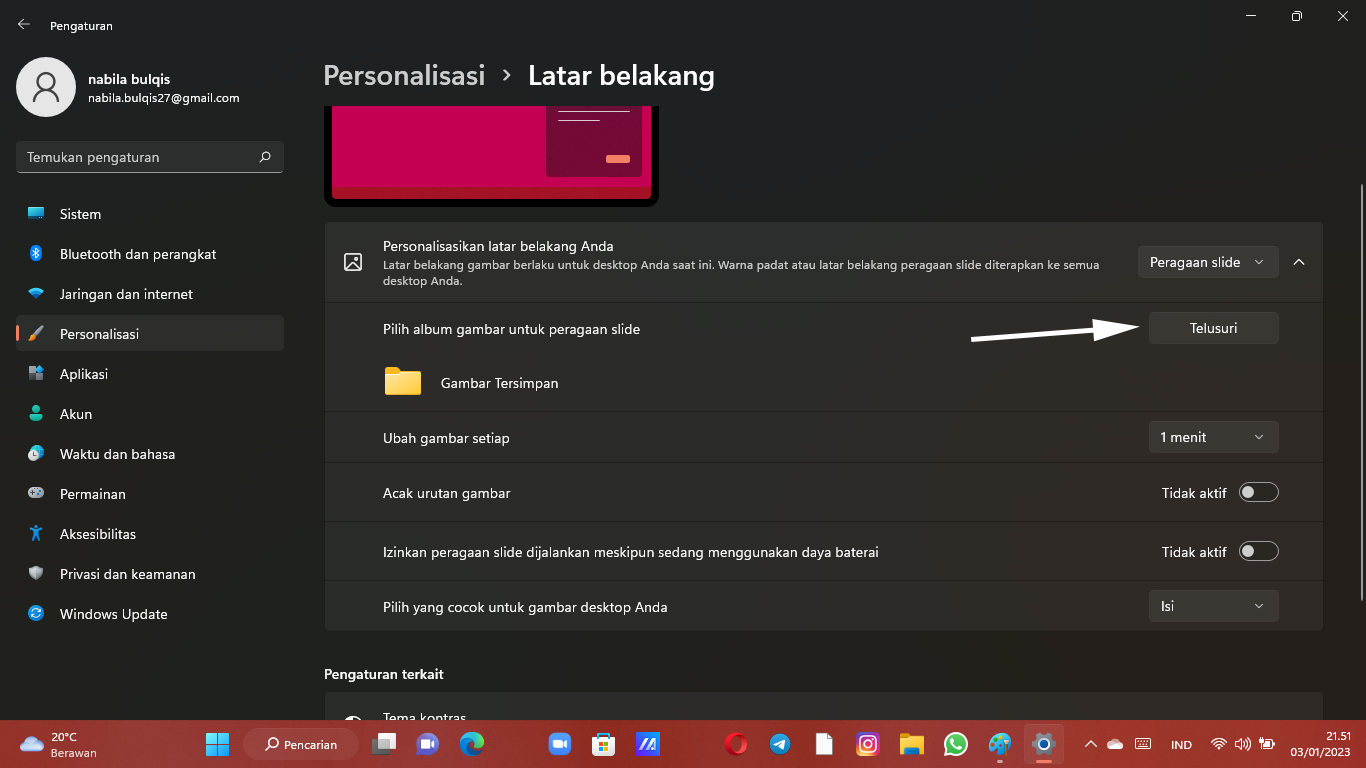Click the Settings gear icon on the taskbar

(1044, 744)
